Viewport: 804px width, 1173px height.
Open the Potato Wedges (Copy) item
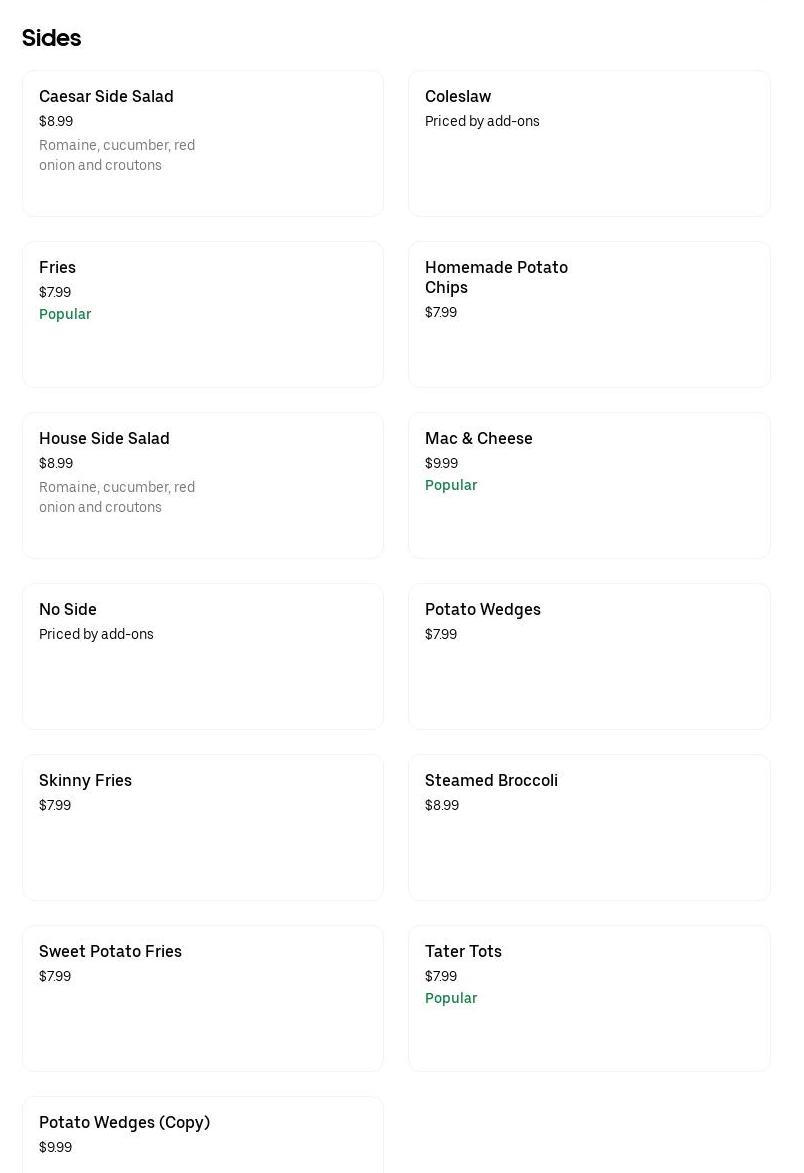pyautogui.click(x=202, y=1135)
